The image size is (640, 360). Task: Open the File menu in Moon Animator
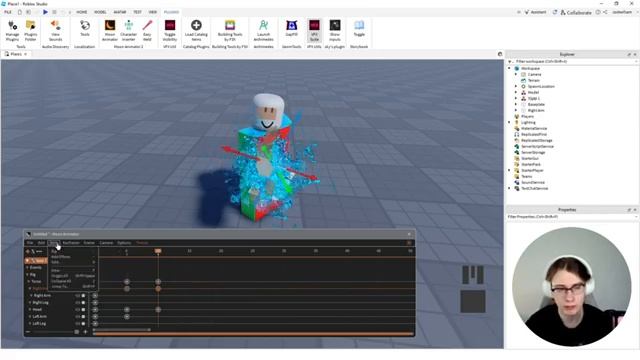click(x=30, y=243)
